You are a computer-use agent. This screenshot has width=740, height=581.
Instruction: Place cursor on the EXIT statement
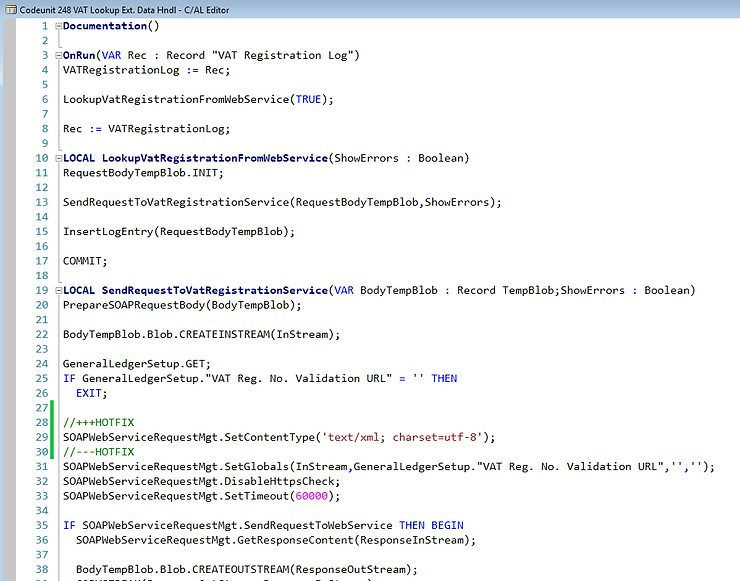(92, 393)
